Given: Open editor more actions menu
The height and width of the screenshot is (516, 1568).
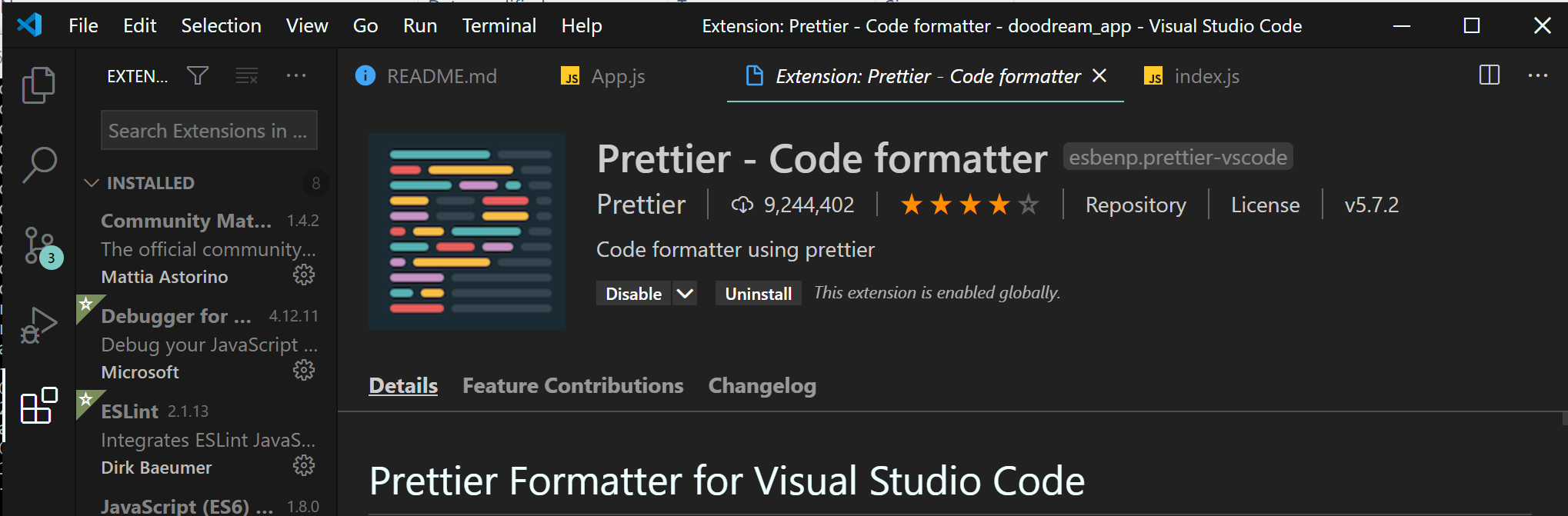Looking at the screenshot, I should coord(1538,75).
